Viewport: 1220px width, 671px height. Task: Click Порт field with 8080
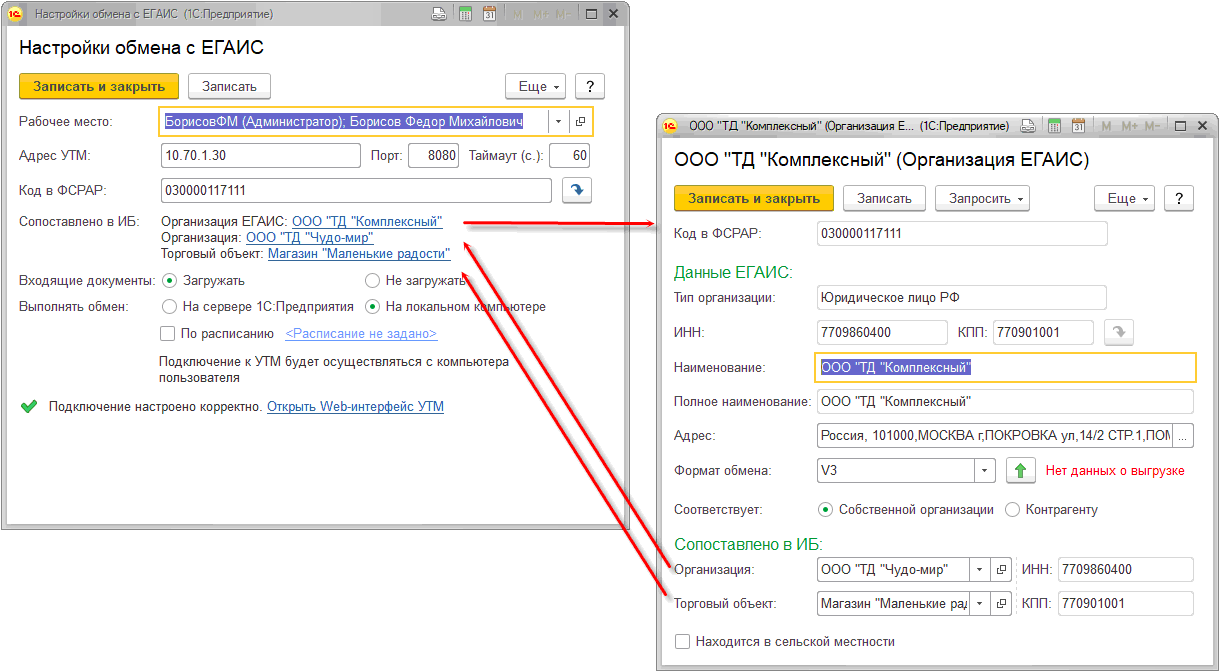(x=434, y=156)
